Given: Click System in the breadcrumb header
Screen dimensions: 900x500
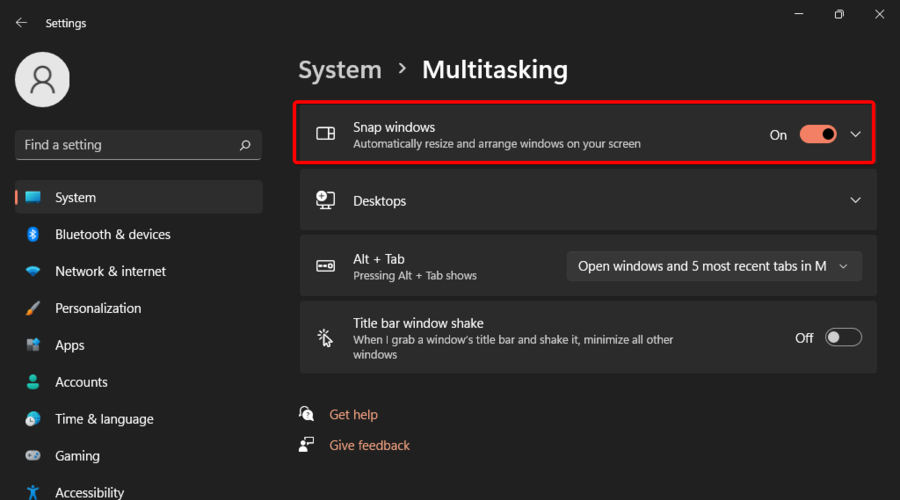Looking at the screenshot, I should 340,69.
